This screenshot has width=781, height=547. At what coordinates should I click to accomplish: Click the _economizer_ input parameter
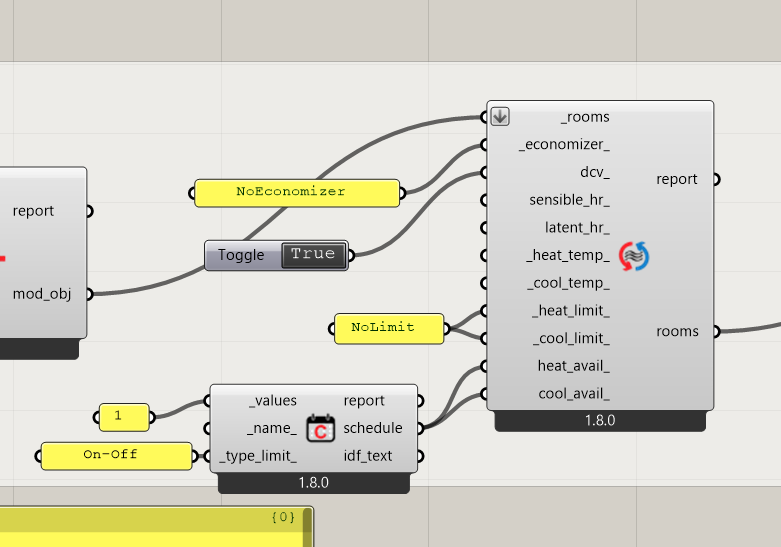point(564,144)
